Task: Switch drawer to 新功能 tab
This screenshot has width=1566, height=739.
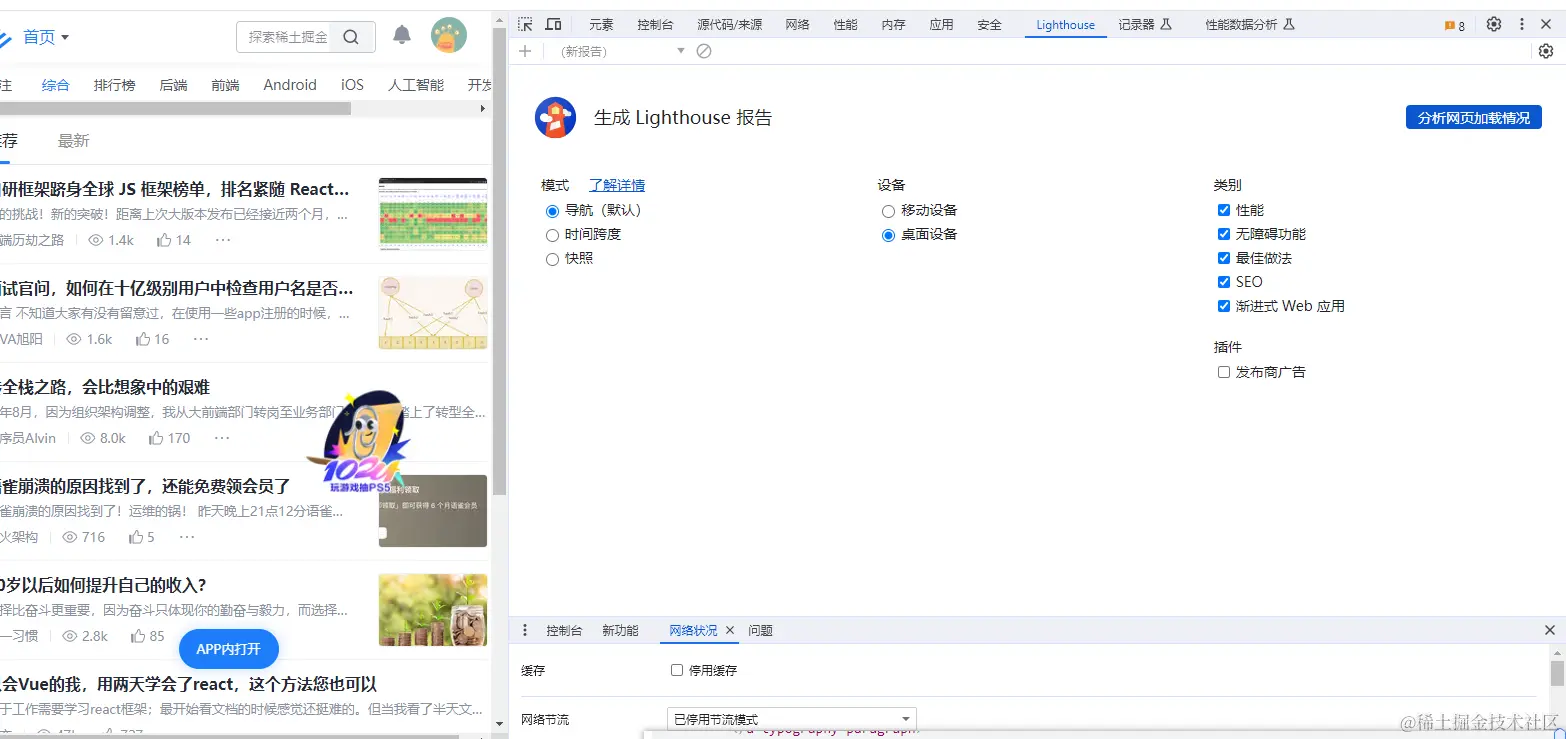Action: coord(620,631)
